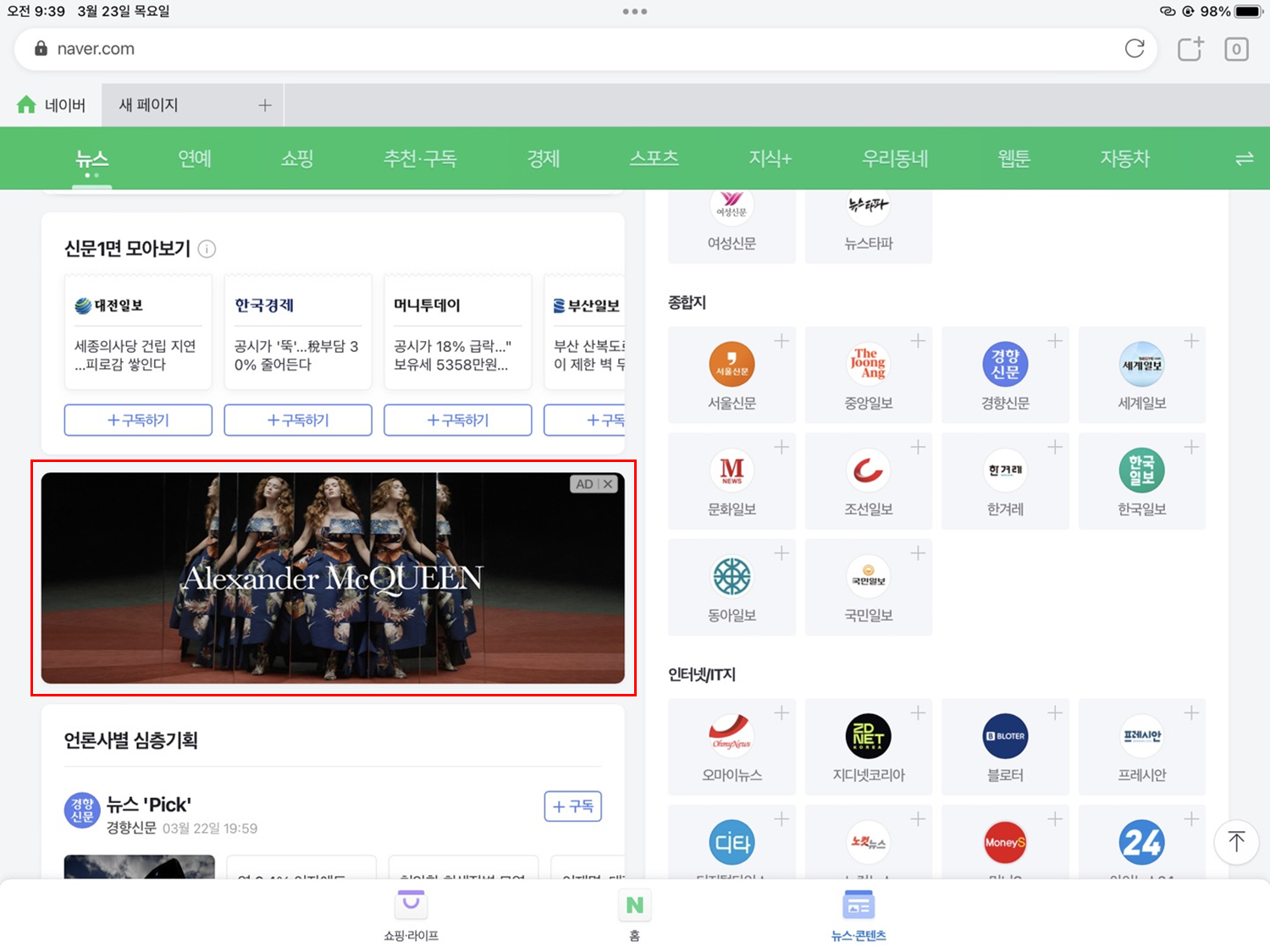Show open tabs counter
This screenshot has width=1270, height=952.
click(1236, 49)
